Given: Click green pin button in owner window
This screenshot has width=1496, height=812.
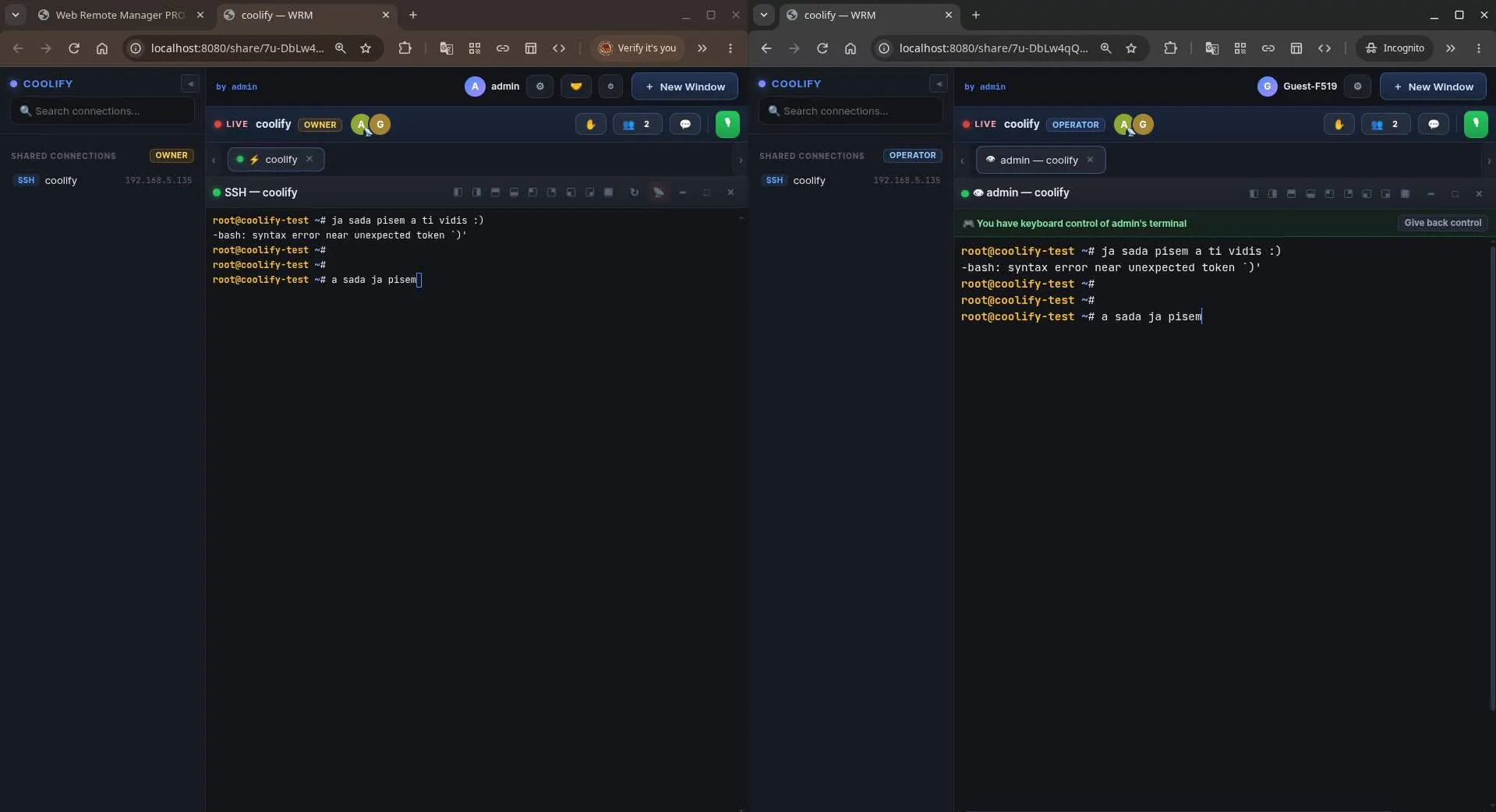Looking at the screenshot, I should [727, 124].
